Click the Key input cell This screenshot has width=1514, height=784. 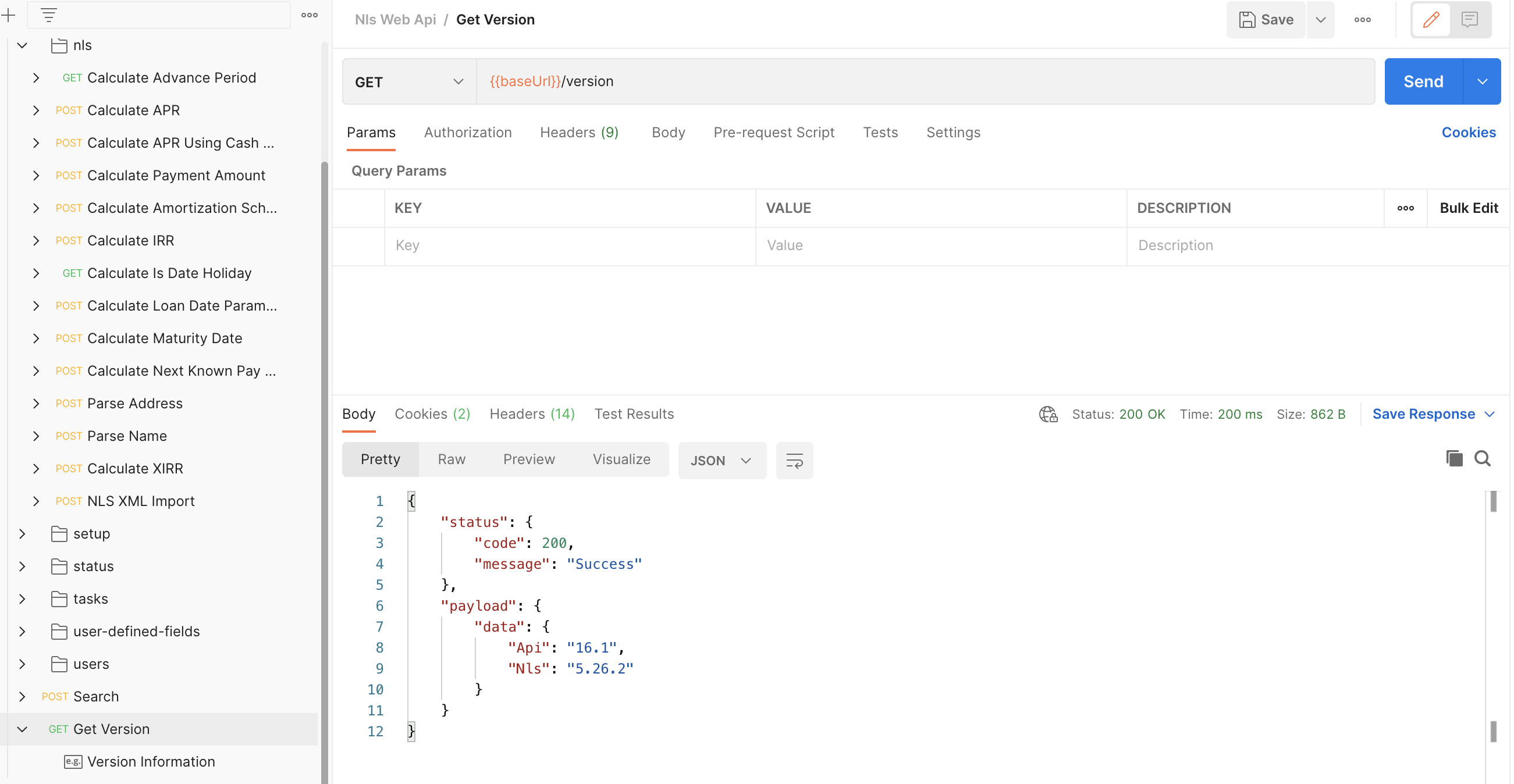point(570,245)
